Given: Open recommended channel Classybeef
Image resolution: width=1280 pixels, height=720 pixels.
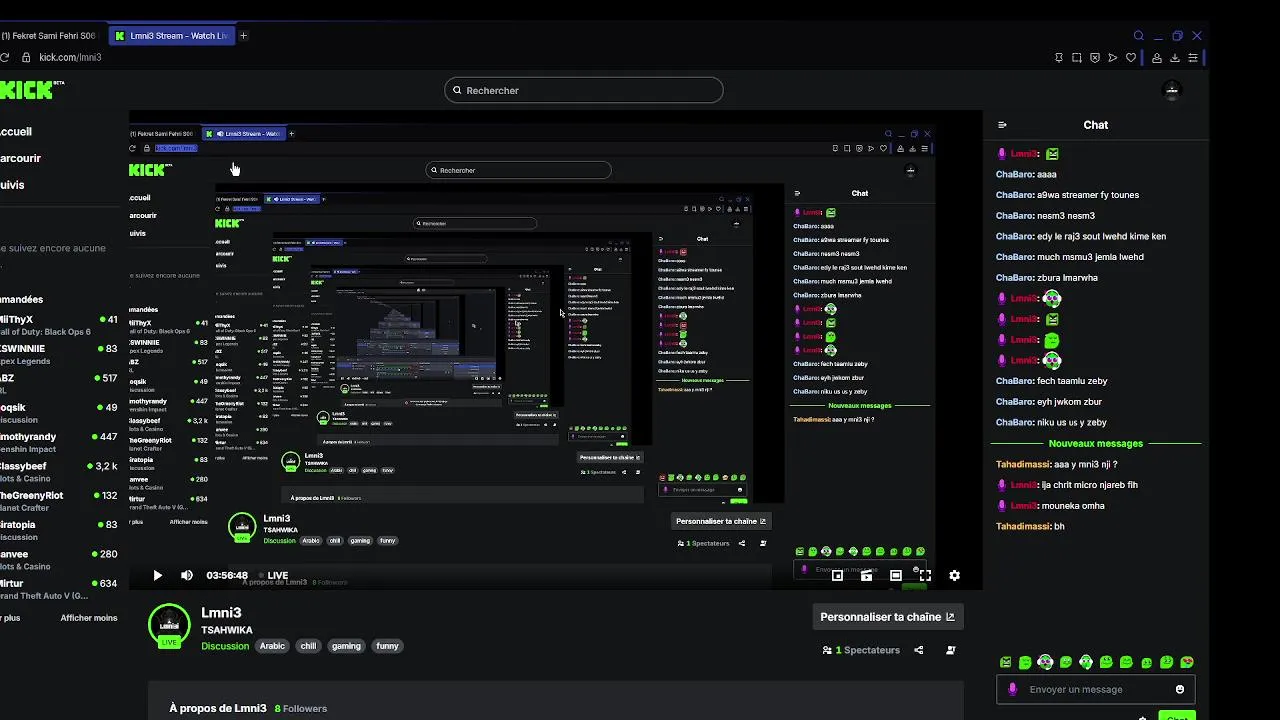Looking at the screenshot, I should click(x=59, y=472).
